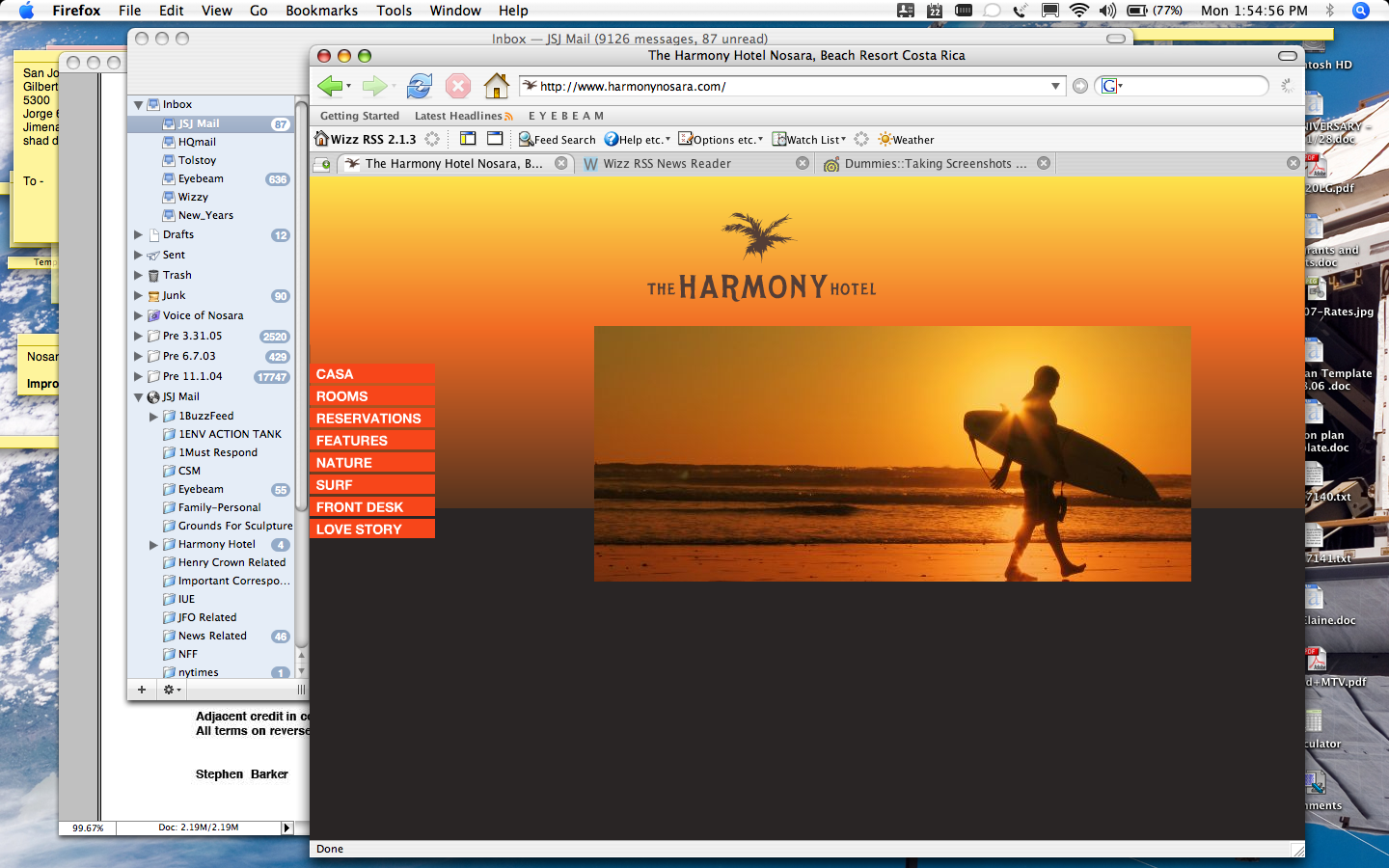Open the Wizz RSS Watch List dropdown
The height and width of the screenshot is (868, 1389).
pyautogui.click(x=809, y=140)
